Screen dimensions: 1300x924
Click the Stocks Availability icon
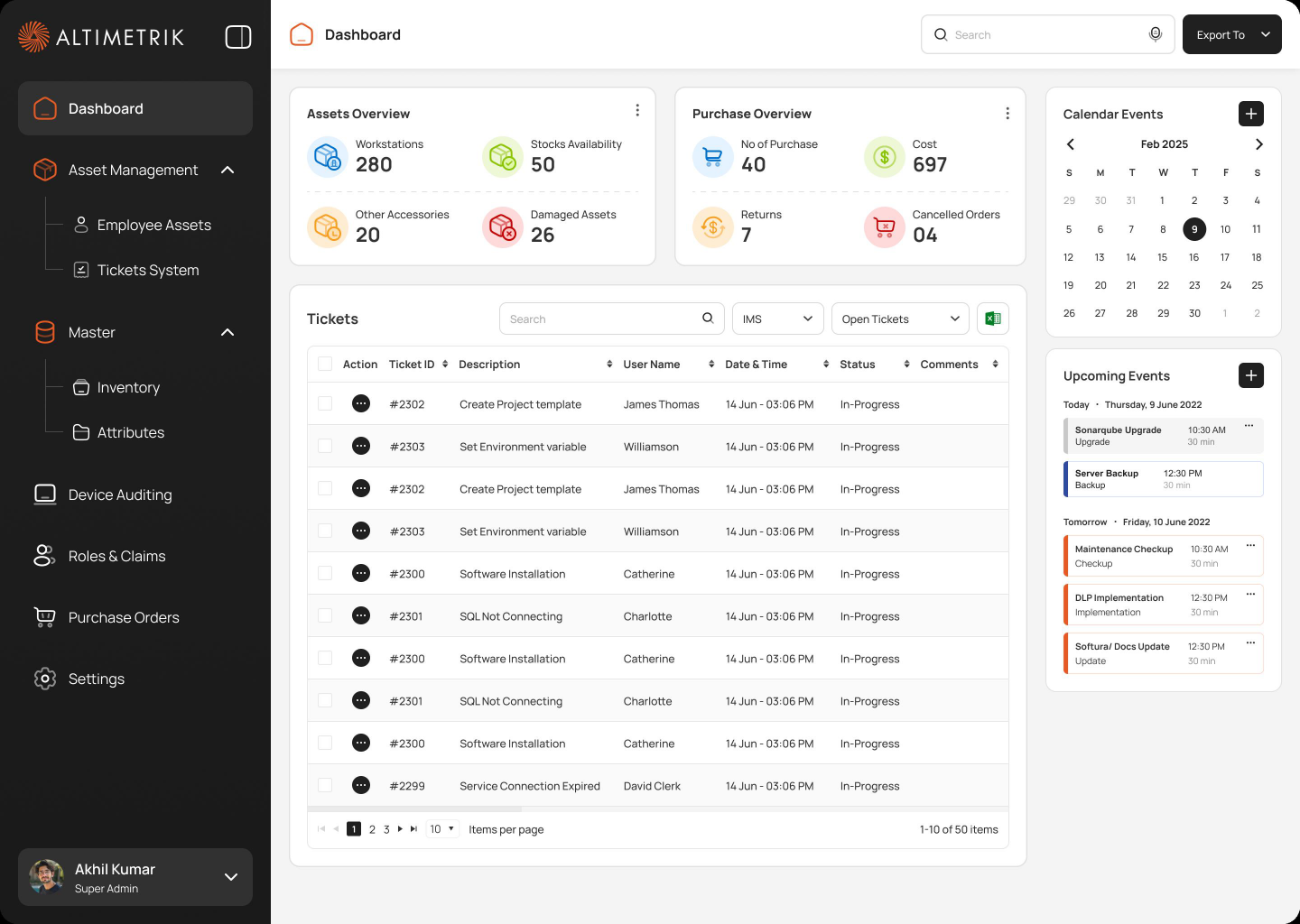pyautogui.click(x=503, y=157)
